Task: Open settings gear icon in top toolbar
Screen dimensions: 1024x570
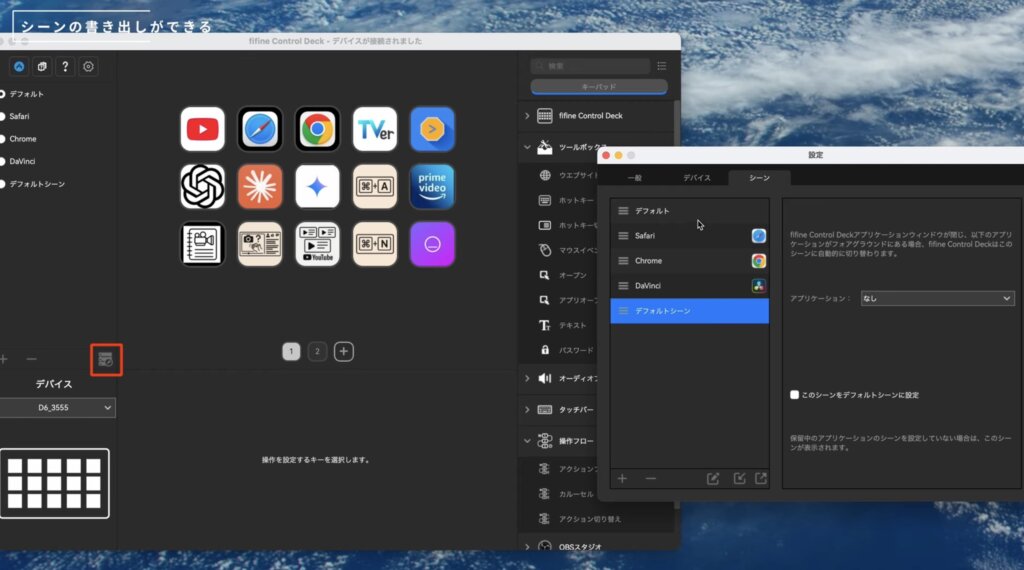Action: pos(88,67)
